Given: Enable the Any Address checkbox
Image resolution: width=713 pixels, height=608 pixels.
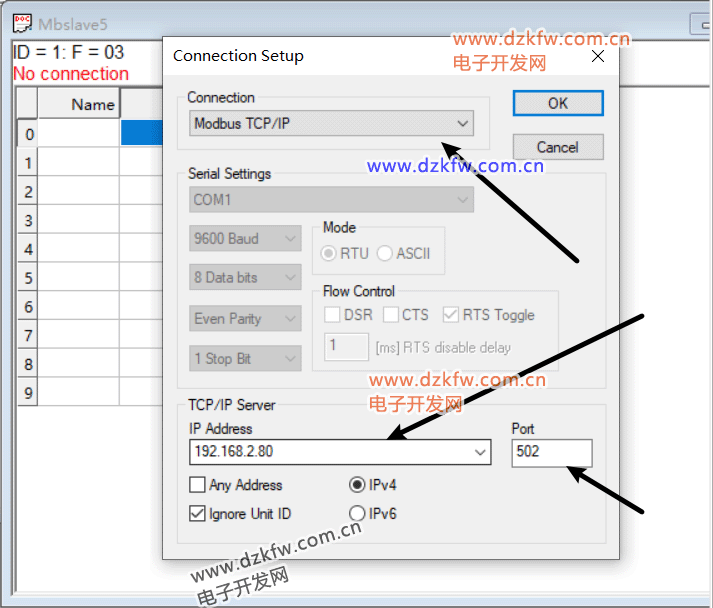Looking at the screenshot, I should click(x=198, y=485).
